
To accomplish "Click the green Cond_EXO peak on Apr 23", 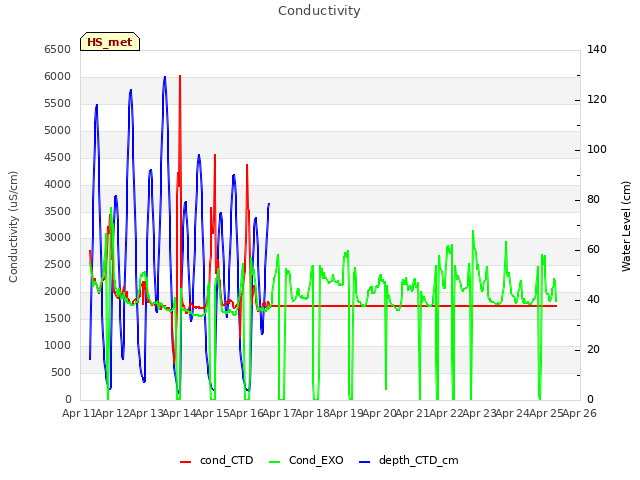I will pos(473,231).
